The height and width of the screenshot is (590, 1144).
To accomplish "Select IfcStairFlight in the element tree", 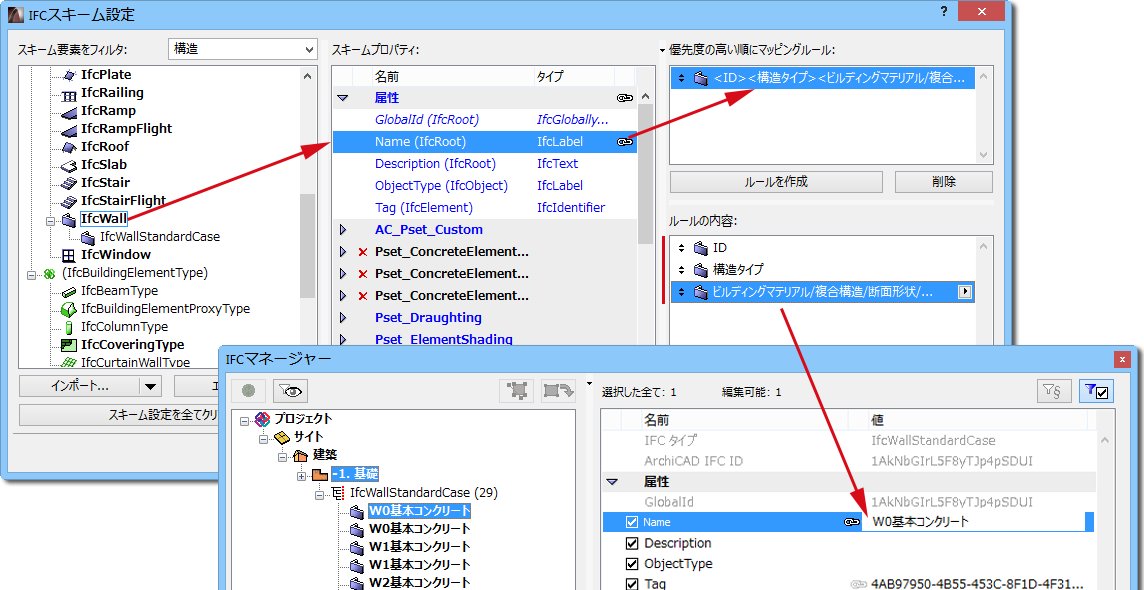I will click(x=123, y=201).
